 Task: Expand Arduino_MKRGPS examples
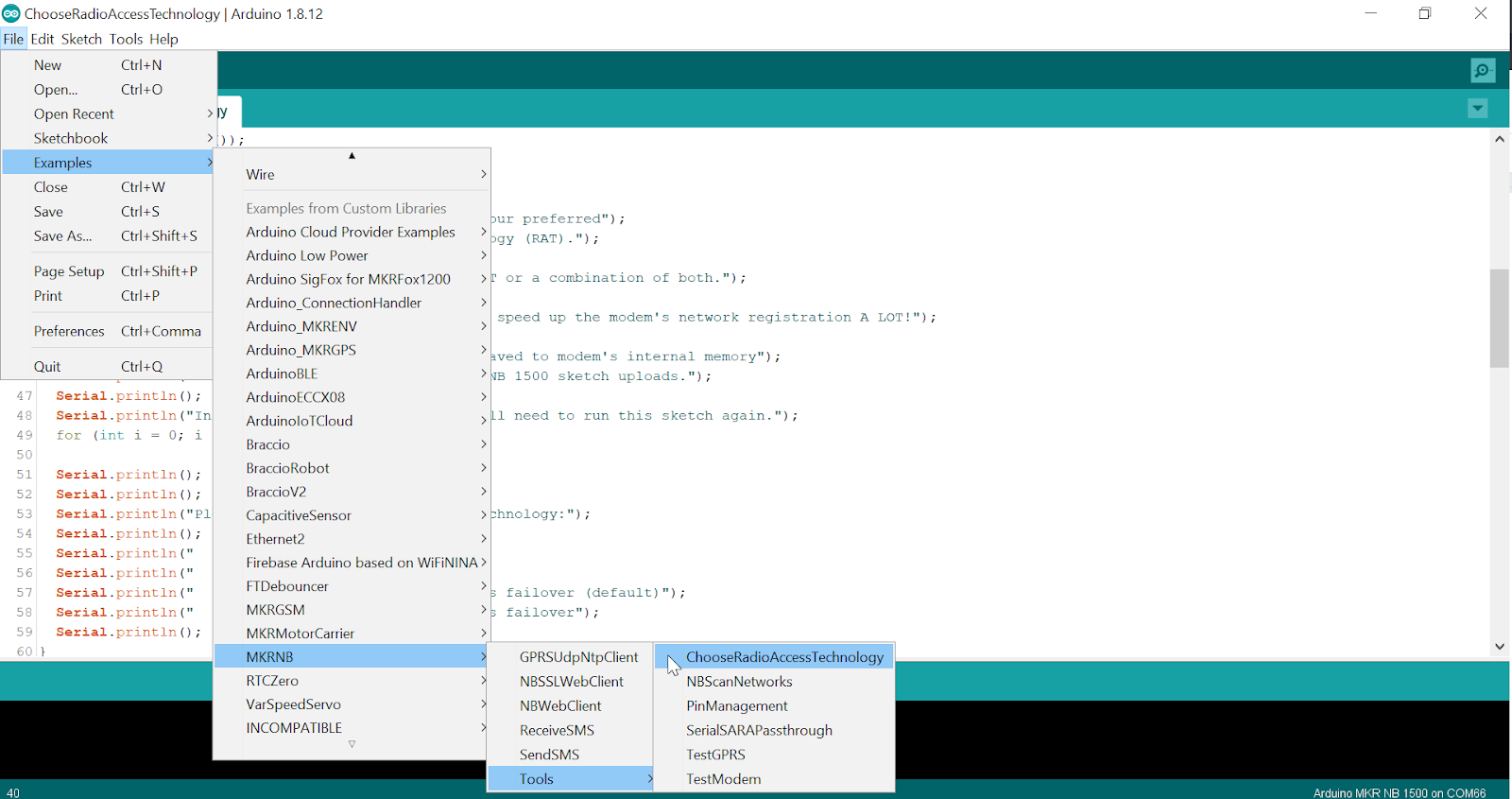352,350
